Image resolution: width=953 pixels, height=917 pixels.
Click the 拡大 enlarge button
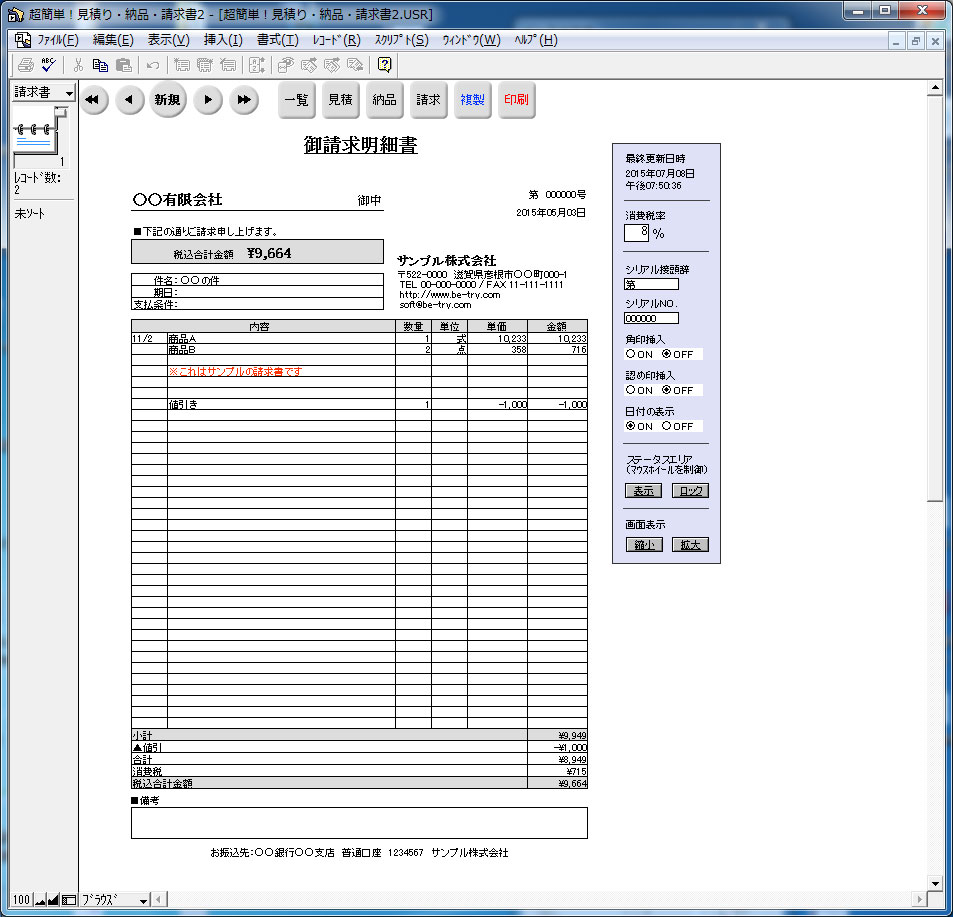(690, 545)
